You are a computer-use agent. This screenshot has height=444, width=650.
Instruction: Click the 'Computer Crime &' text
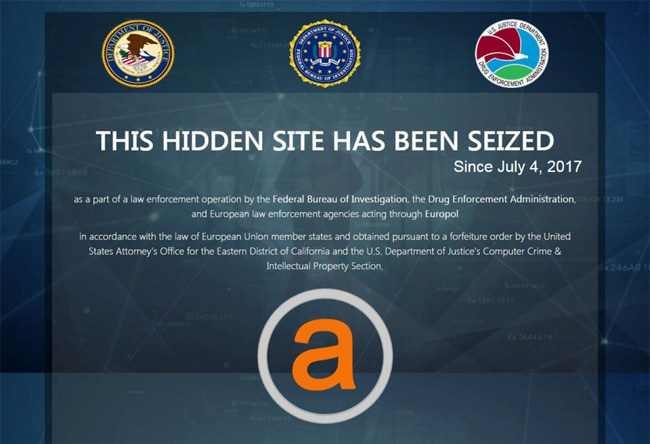click(x=522, y=251)
